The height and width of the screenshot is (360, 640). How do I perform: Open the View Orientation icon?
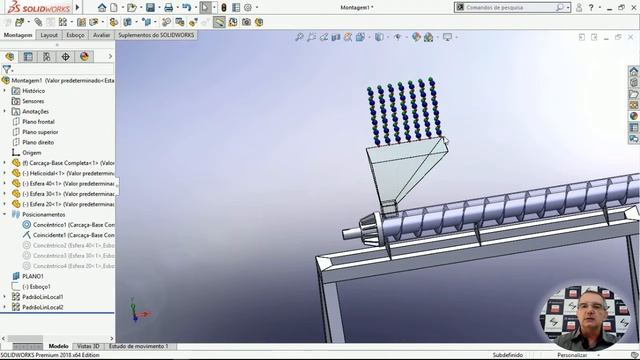point(360,37)
